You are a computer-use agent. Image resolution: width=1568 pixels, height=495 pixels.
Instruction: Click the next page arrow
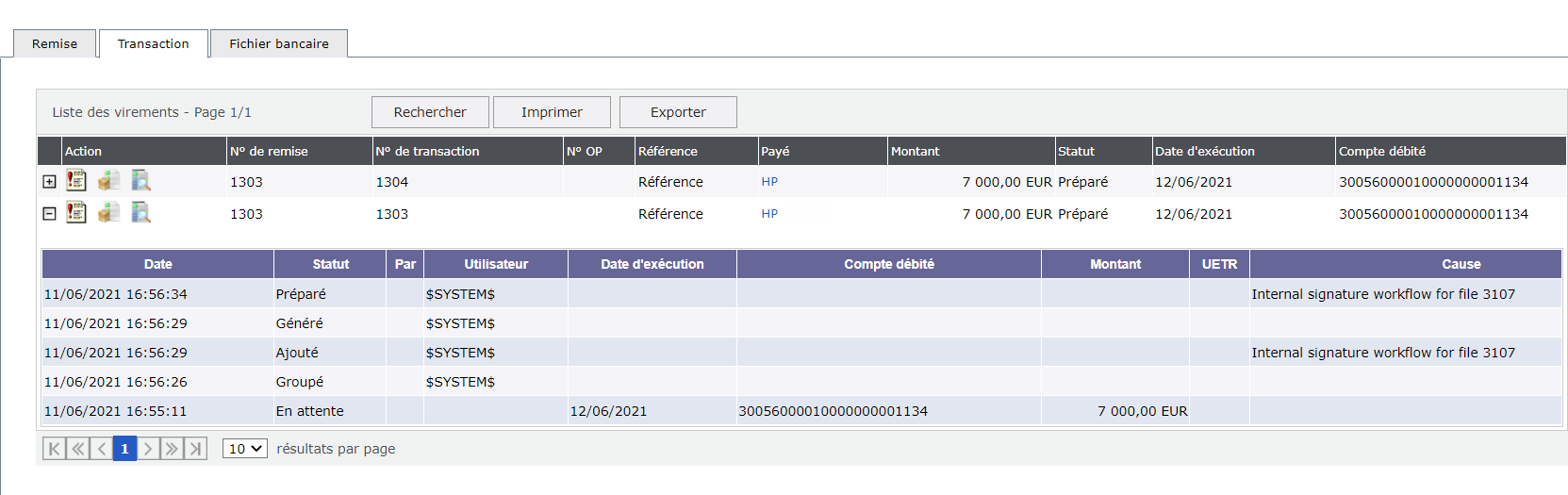pos(148,449)
